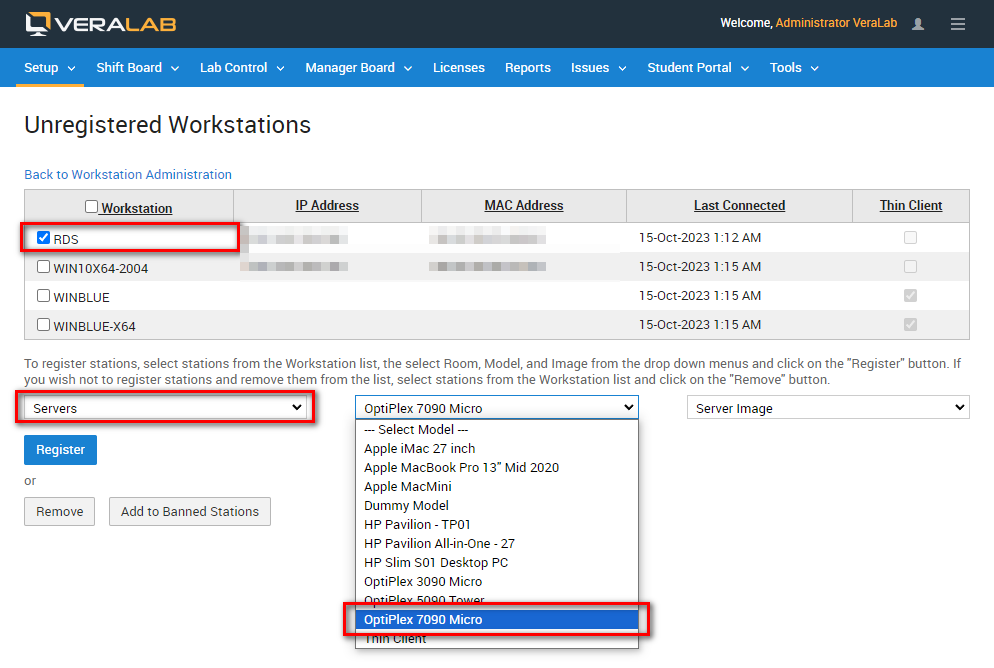The width and height of the screenshot is (994, 668).
Task: Sort by Last Connected column header
Action: point(739,205)
